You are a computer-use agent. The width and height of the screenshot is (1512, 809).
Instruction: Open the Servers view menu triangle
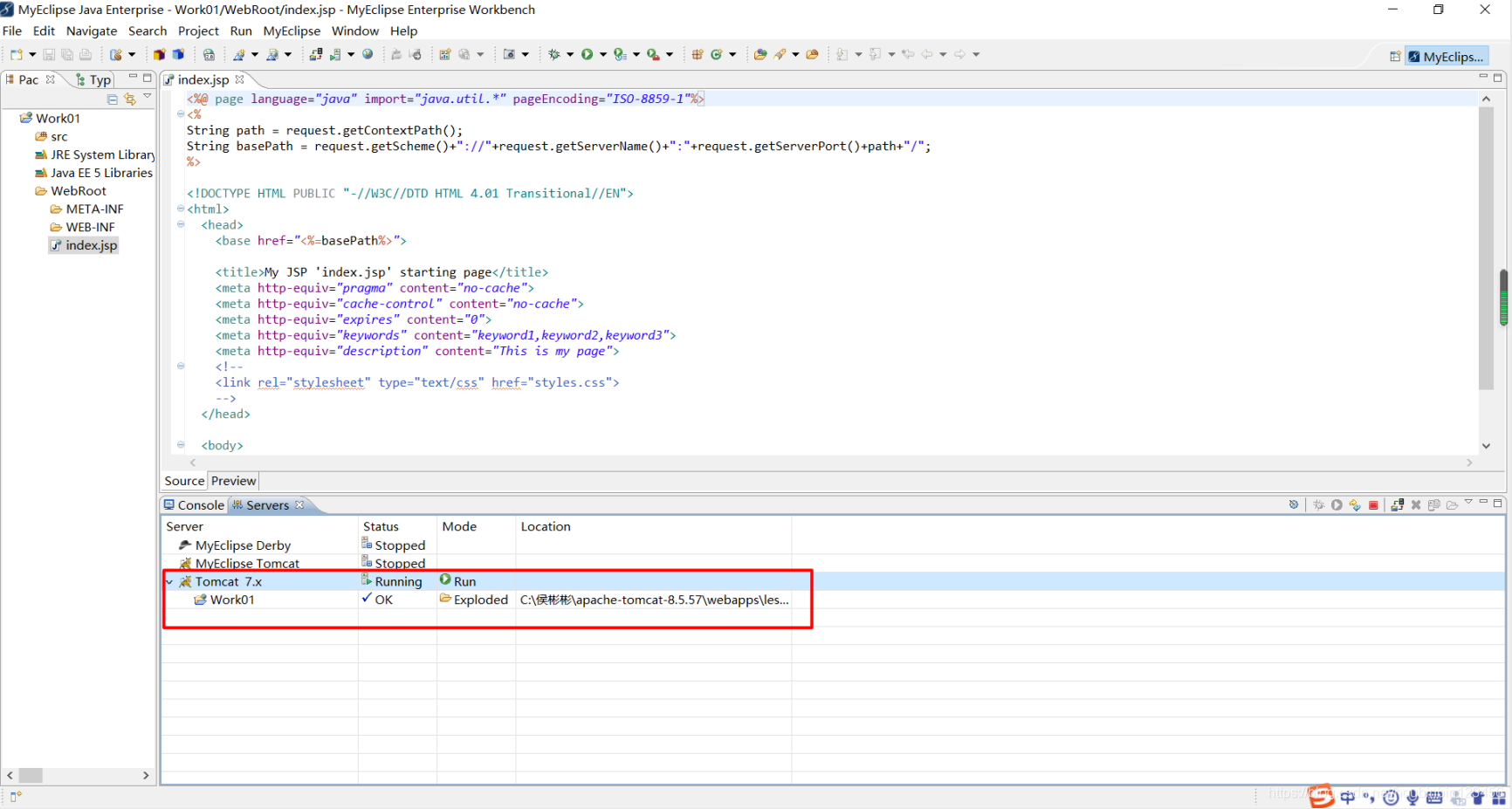(1468, 502)
